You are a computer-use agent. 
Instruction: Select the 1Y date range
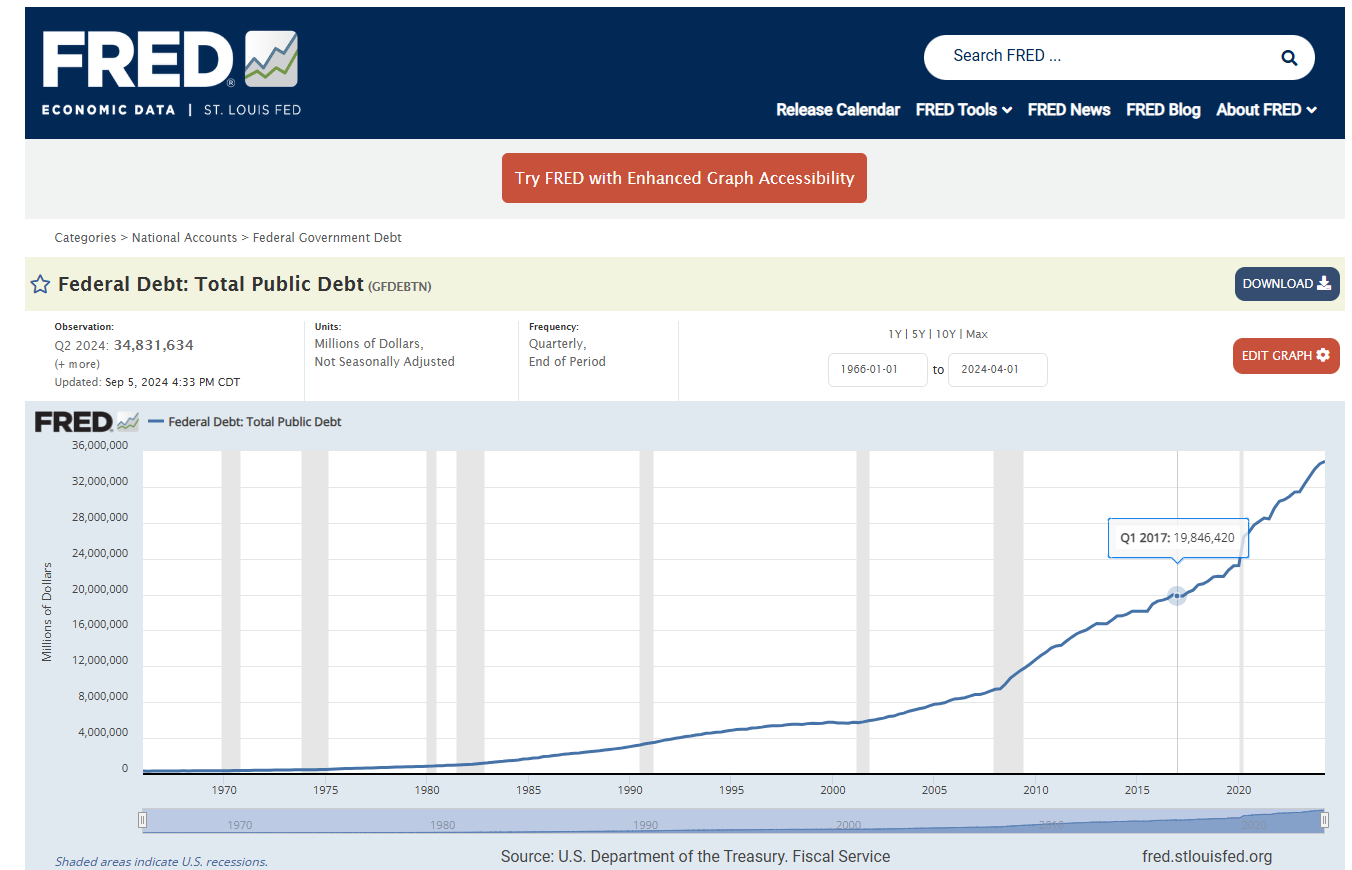tap(894, 334)
